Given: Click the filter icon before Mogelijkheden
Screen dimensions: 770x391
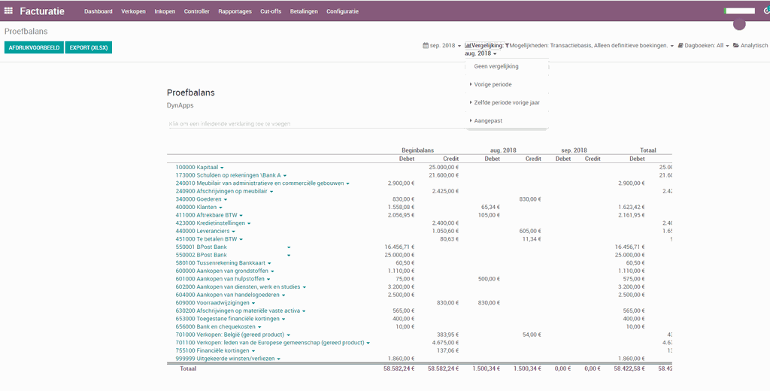Looking at the screenshot, I should coord(507,46).
